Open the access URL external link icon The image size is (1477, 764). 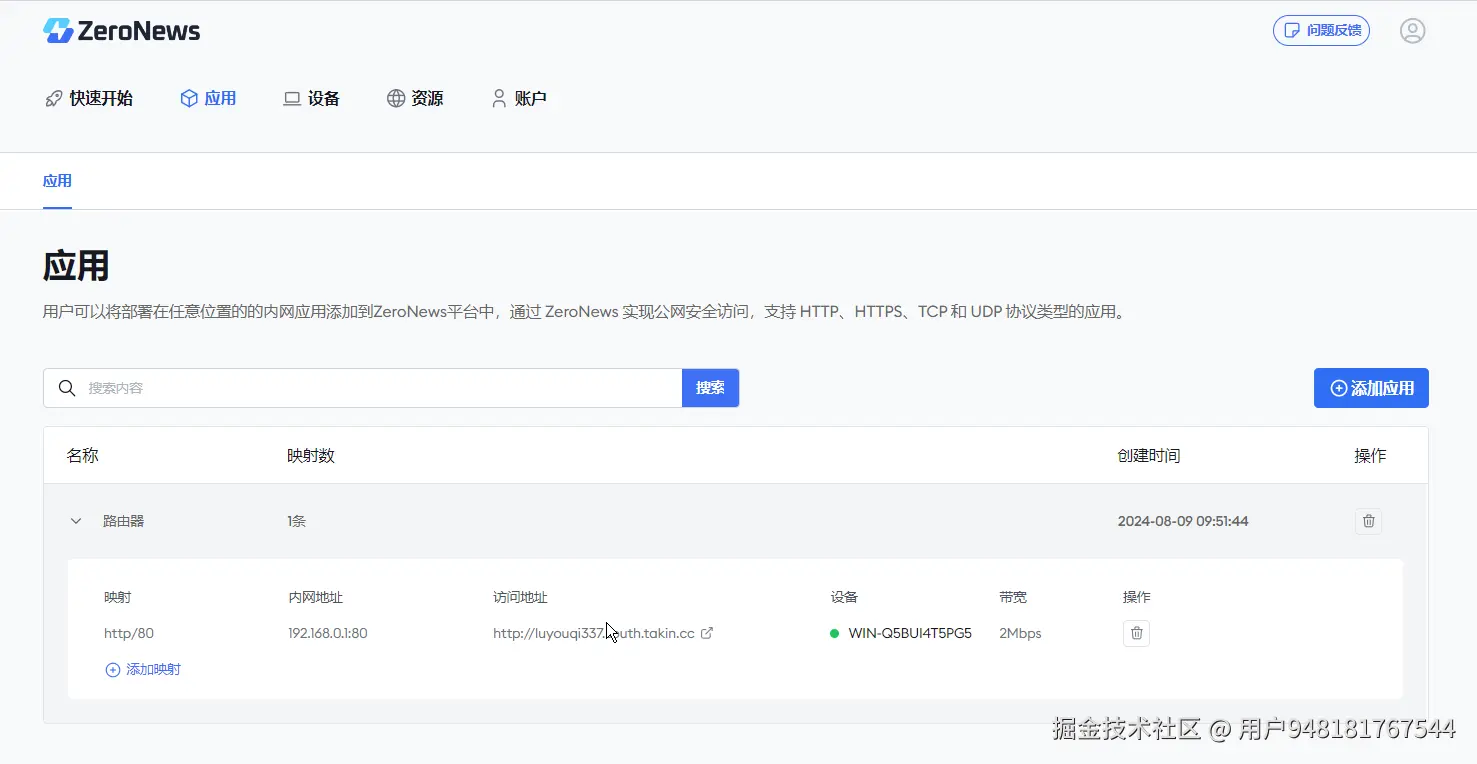pos(708,632)
